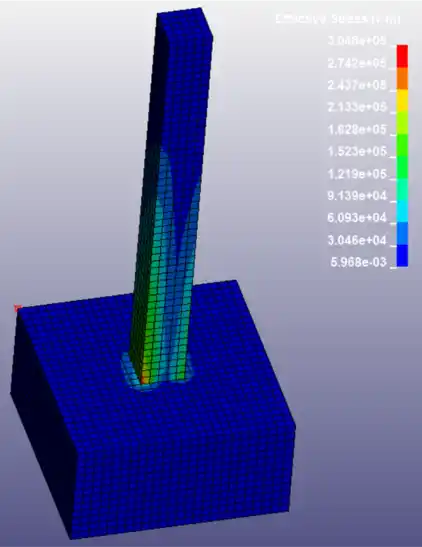Image resolution: width=422 pixels, height=547 pixels.
Task: Select the minimum legend value 5.968e-03
Action: tap(358, 262)
